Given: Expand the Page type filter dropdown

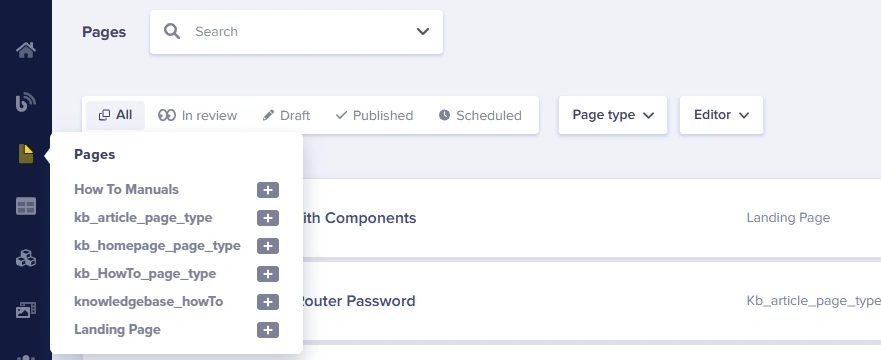Looking at the screenshot, I should 613,115.
